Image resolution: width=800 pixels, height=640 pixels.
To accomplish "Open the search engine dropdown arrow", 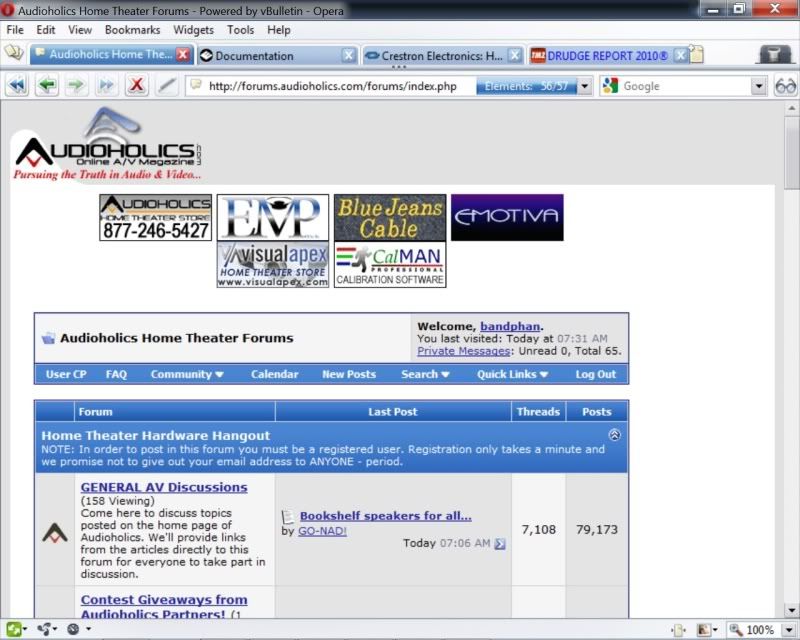I will (759, 86).
